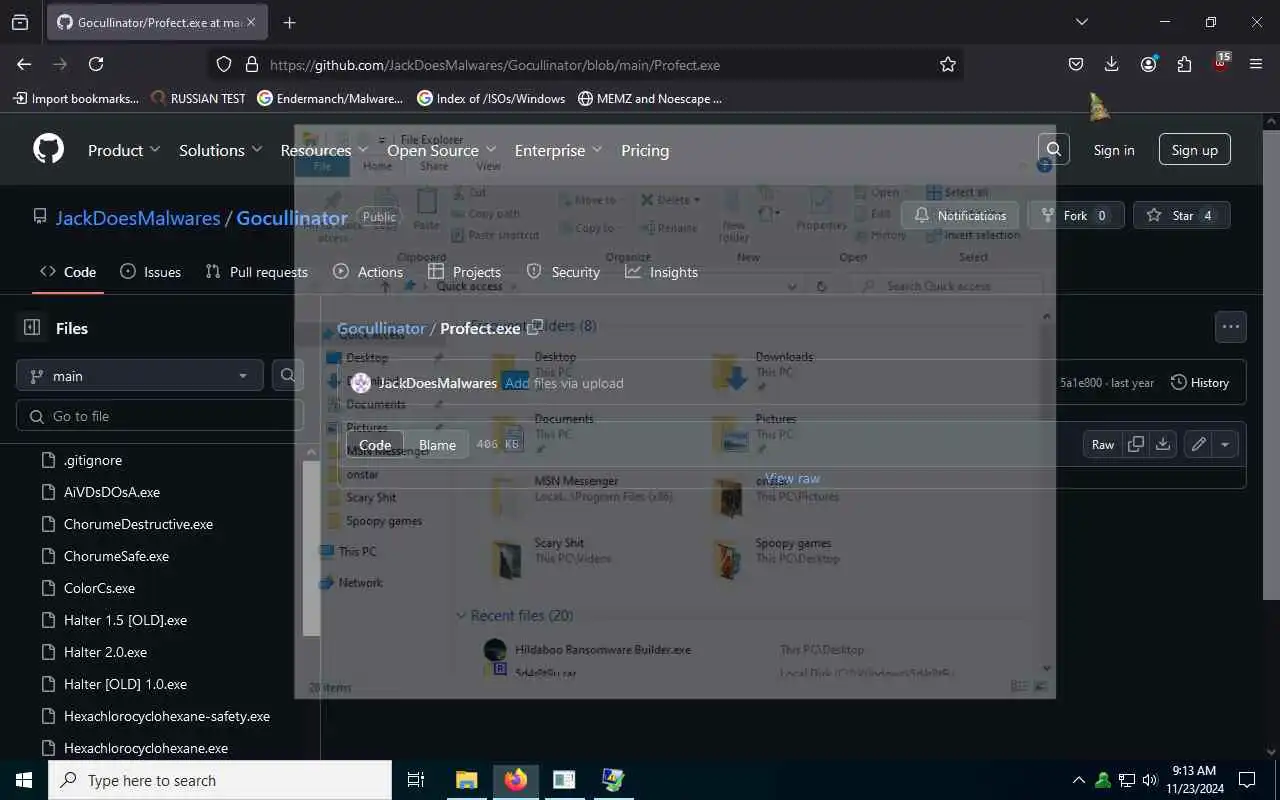Image resolution: width=1280 pixels, height=800 pixels.
Task: Open a new browser tab
Action: pyautogui.click(x=289, y=22)
